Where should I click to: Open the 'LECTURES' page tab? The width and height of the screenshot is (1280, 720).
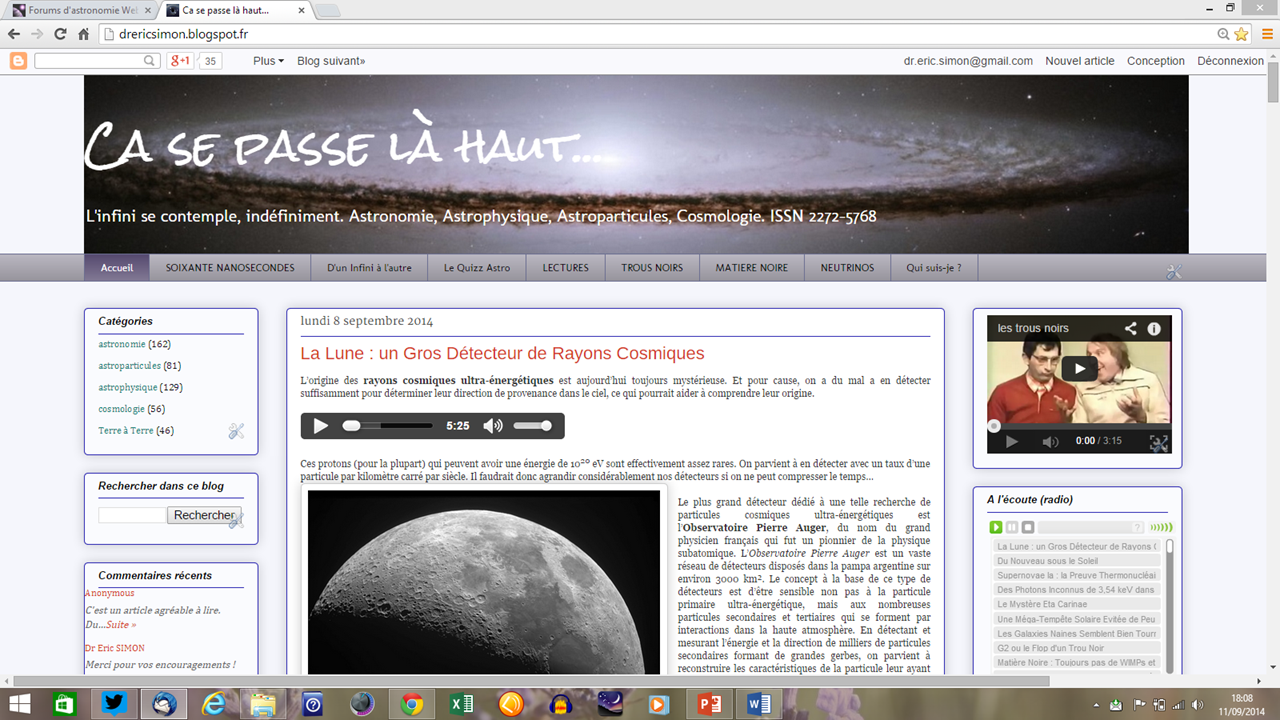point(566,268)
